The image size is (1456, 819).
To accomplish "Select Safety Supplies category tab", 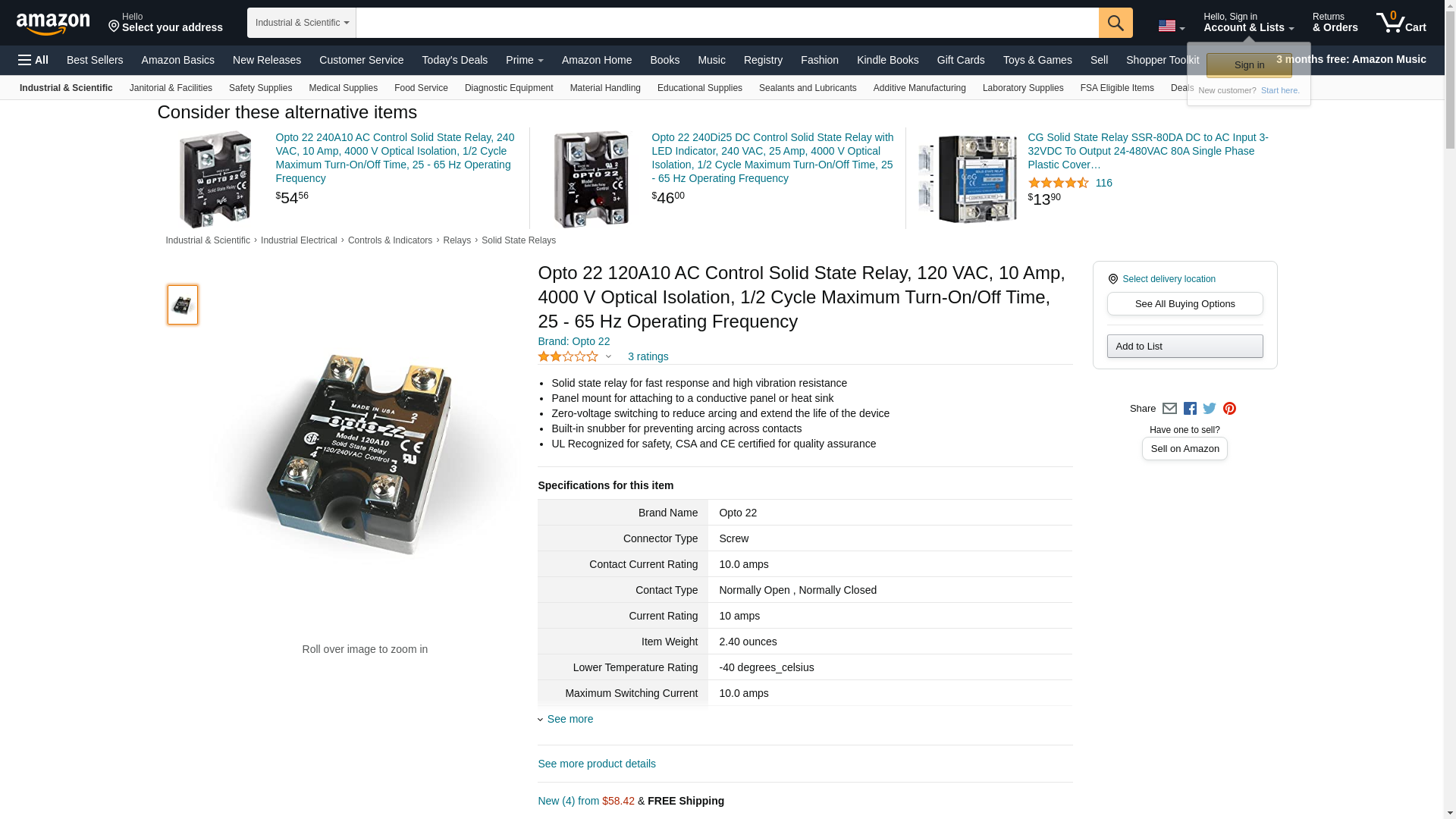I will point(260,88).
